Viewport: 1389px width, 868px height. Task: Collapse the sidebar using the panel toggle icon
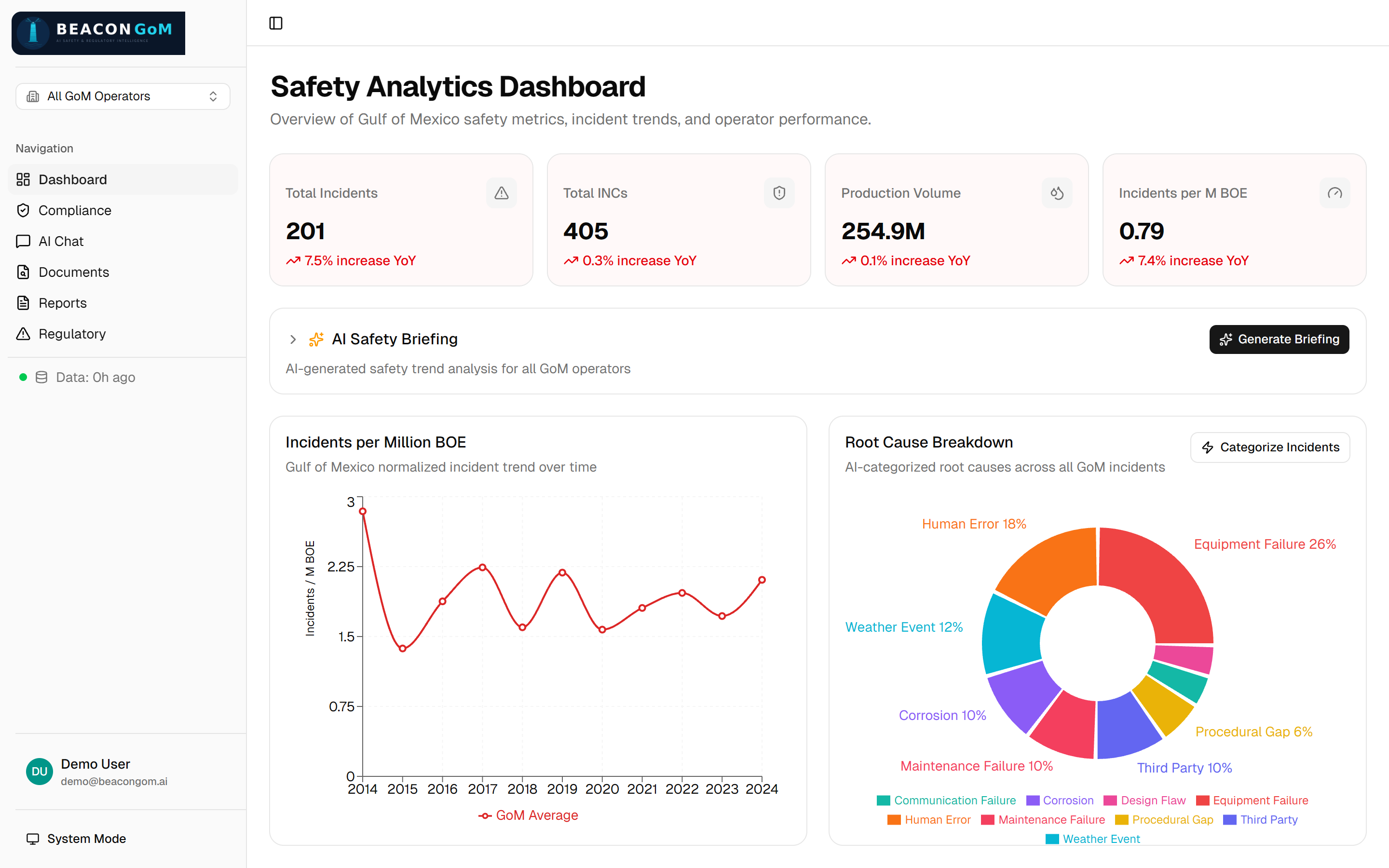pos(276,23)
